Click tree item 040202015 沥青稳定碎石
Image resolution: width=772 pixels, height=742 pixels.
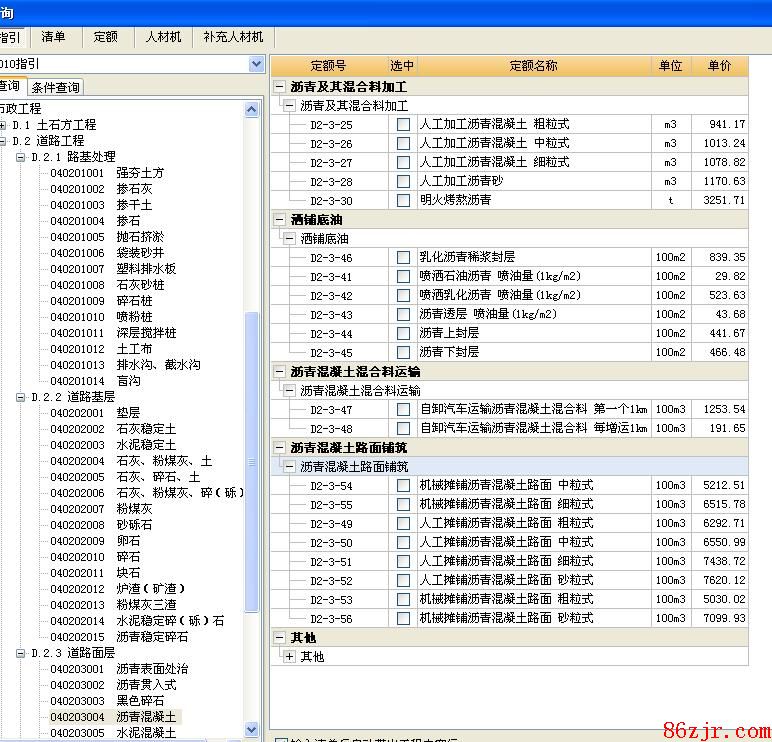(x=151, y=637)
